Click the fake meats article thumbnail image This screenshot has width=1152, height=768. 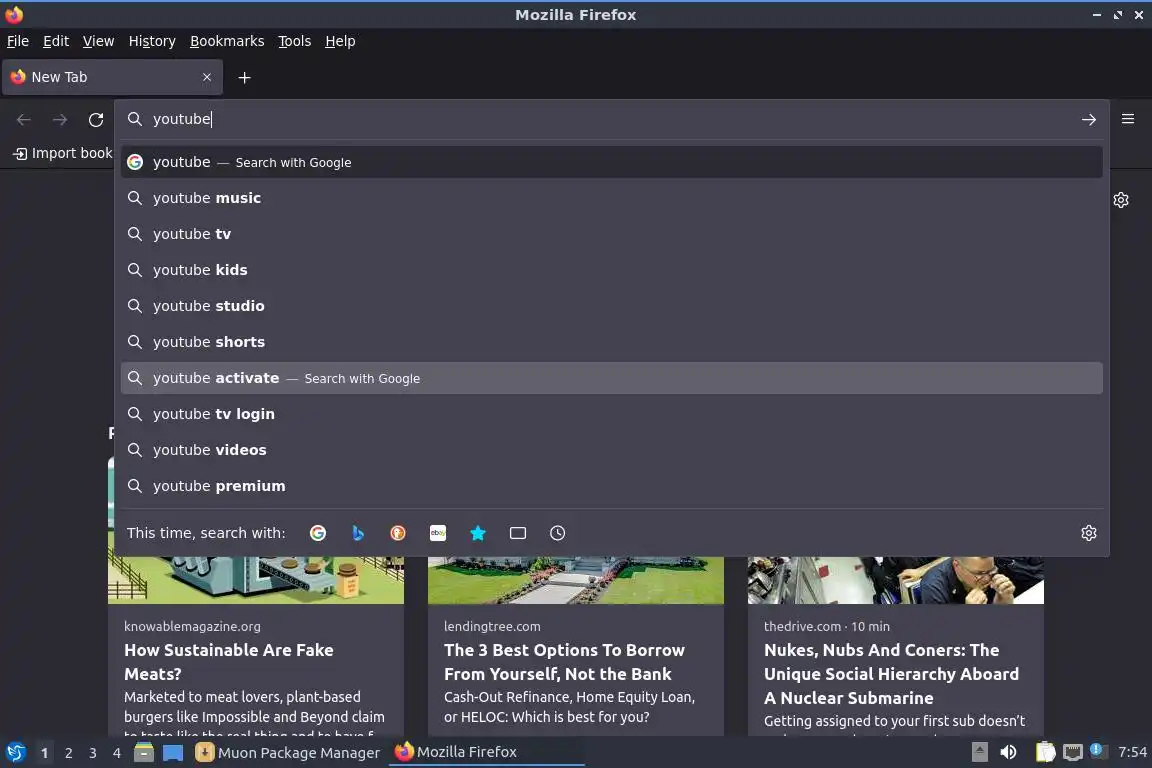click(x=256, y=580)
